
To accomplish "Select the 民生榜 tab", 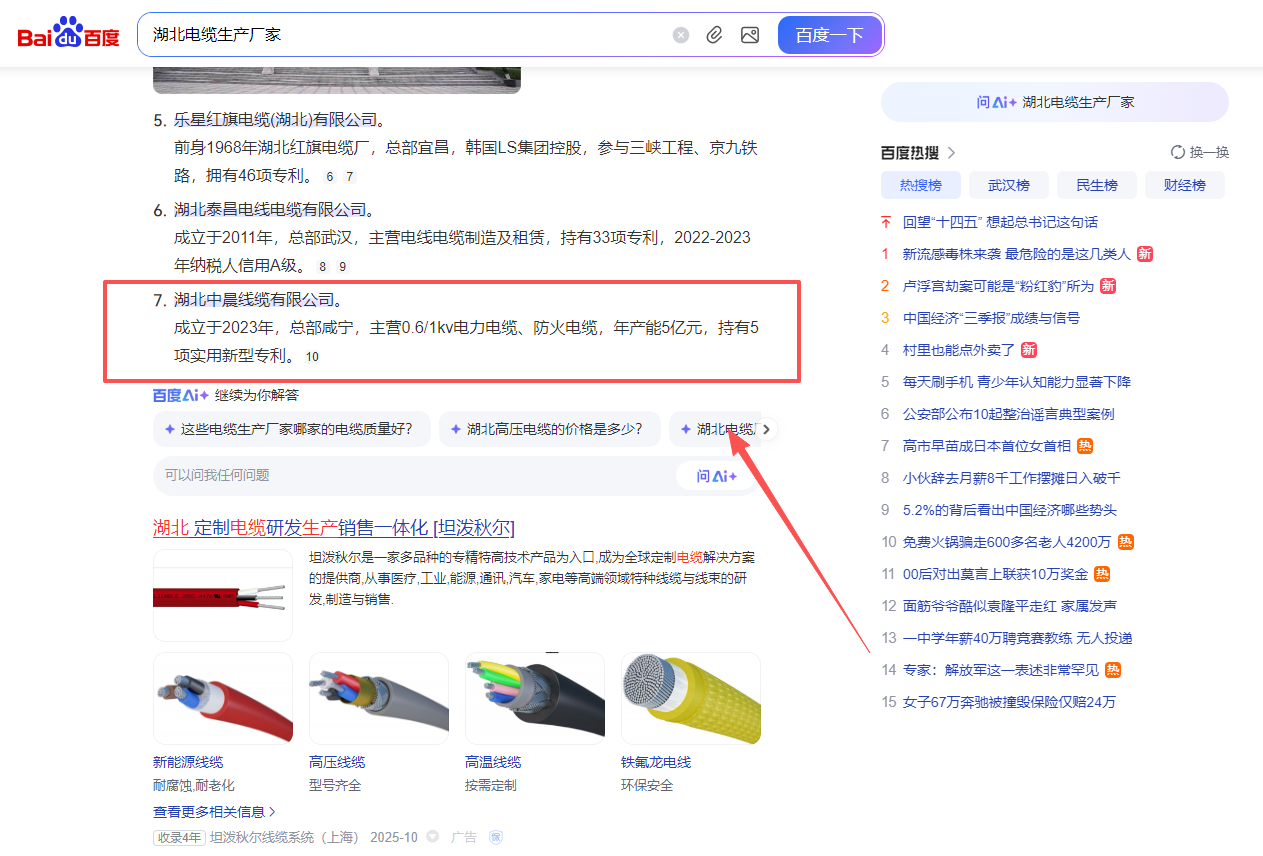I will (x=1096, y=185).
